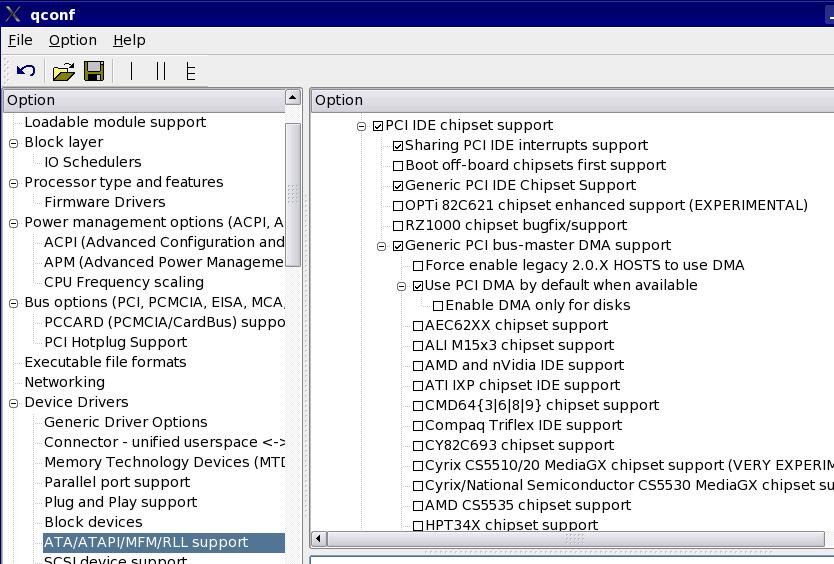Select Loadable module support in tree
This screenshot has width=834, height=564.
click(115, 122)
